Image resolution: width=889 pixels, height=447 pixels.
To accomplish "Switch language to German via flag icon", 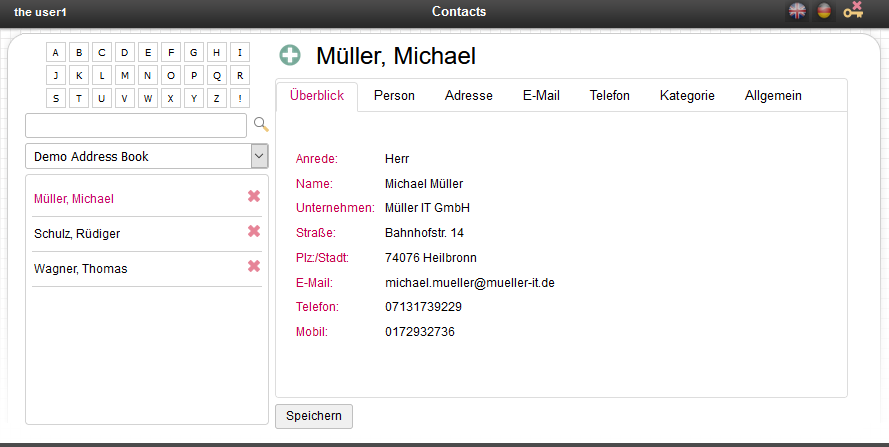I will (x=824, y=11).
